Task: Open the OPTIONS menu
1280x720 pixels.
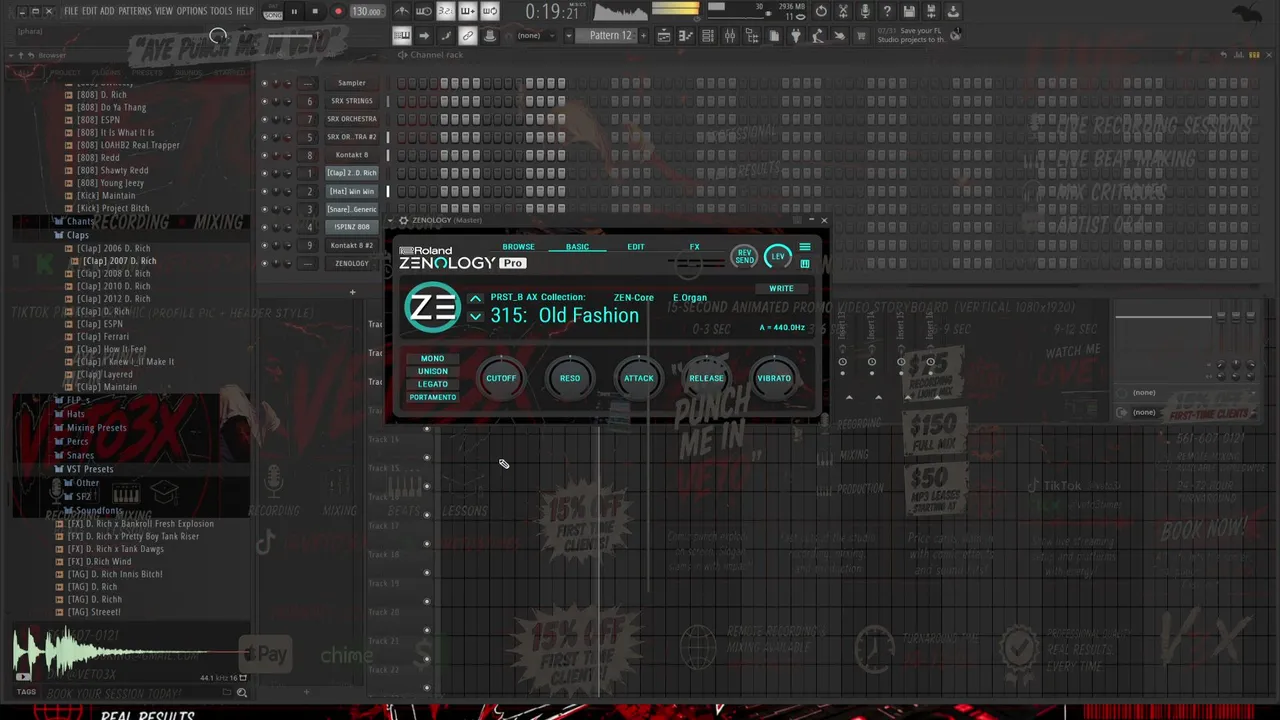Action: (x=192, y=11)
